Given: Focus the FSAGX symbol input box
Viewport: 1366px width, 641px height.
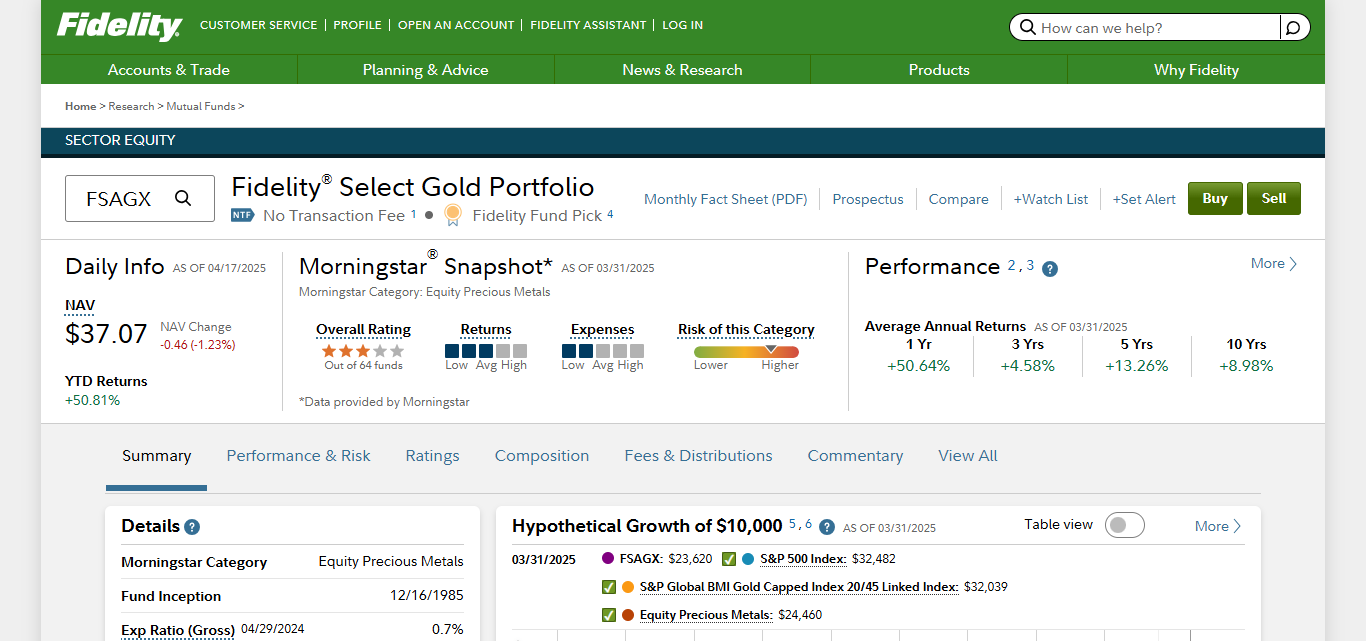Looking at the screenshot, I should pyautogui.click(x=140, y=198).
